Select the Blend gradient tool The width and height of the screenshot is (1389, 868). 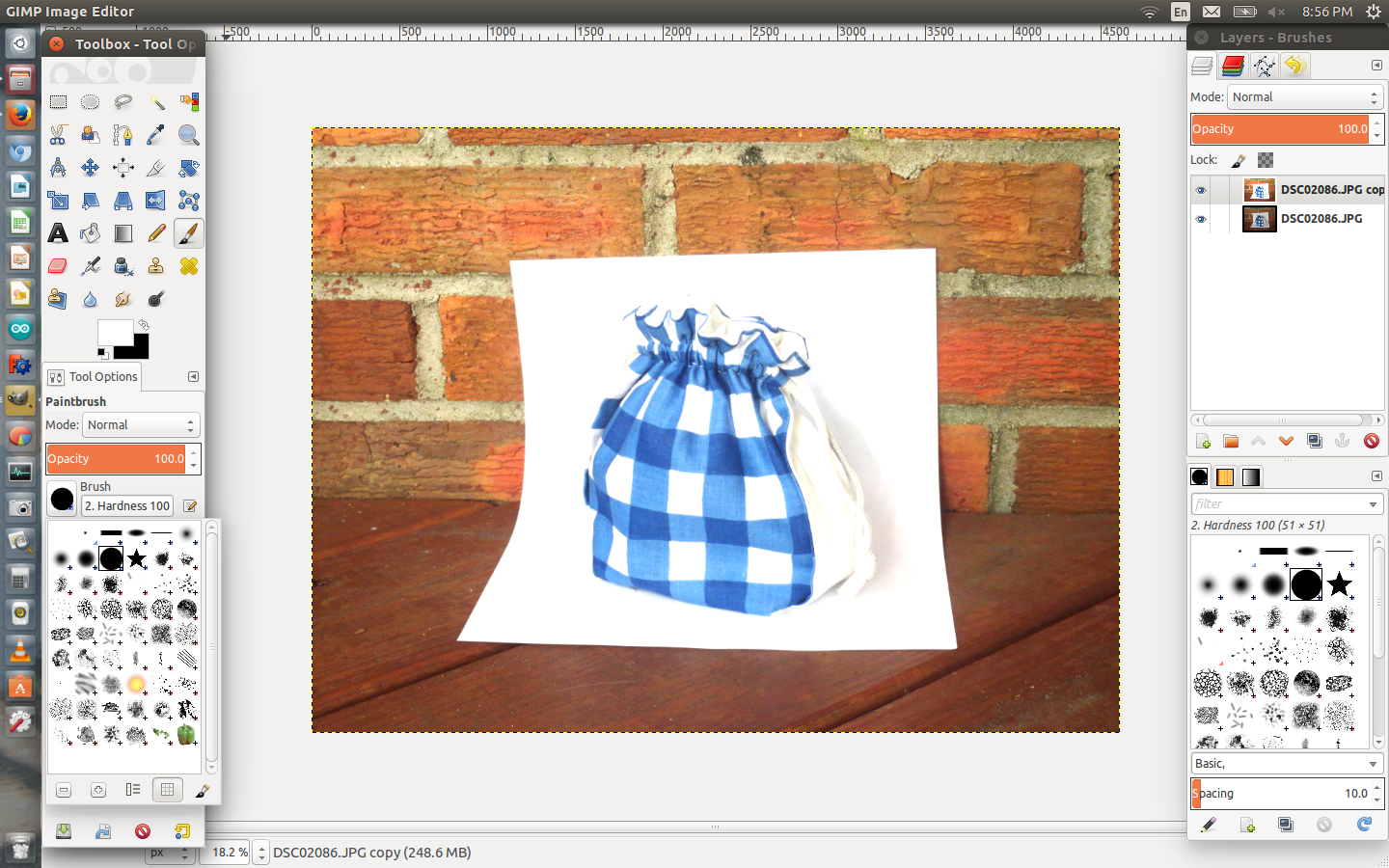pyautogui.click(x=123, y=233)
